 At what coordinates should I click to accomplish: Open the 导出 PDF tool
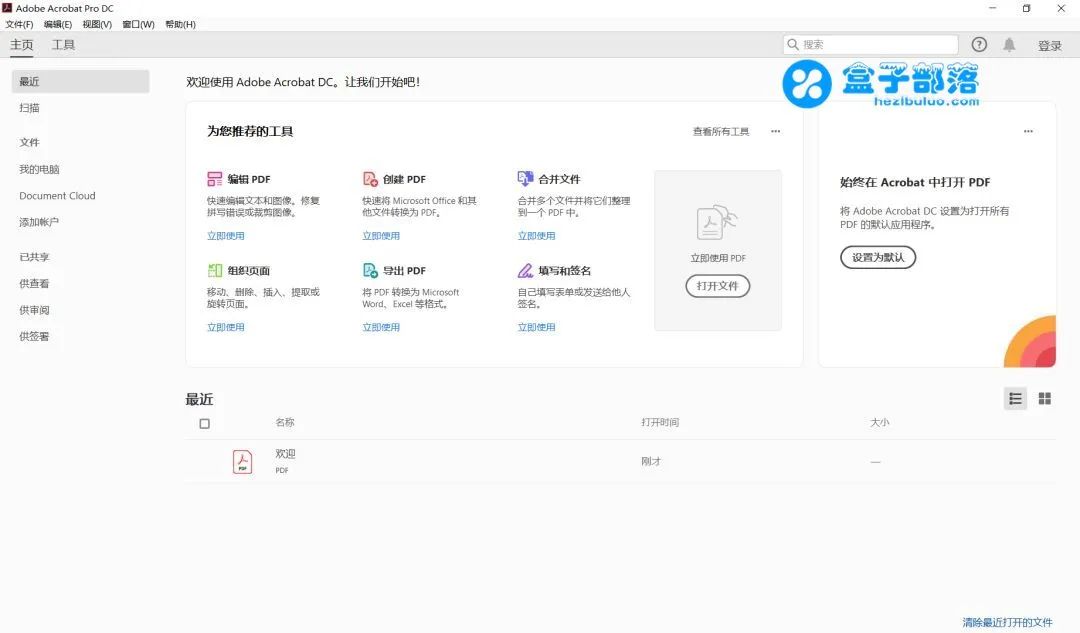point(369,270)
